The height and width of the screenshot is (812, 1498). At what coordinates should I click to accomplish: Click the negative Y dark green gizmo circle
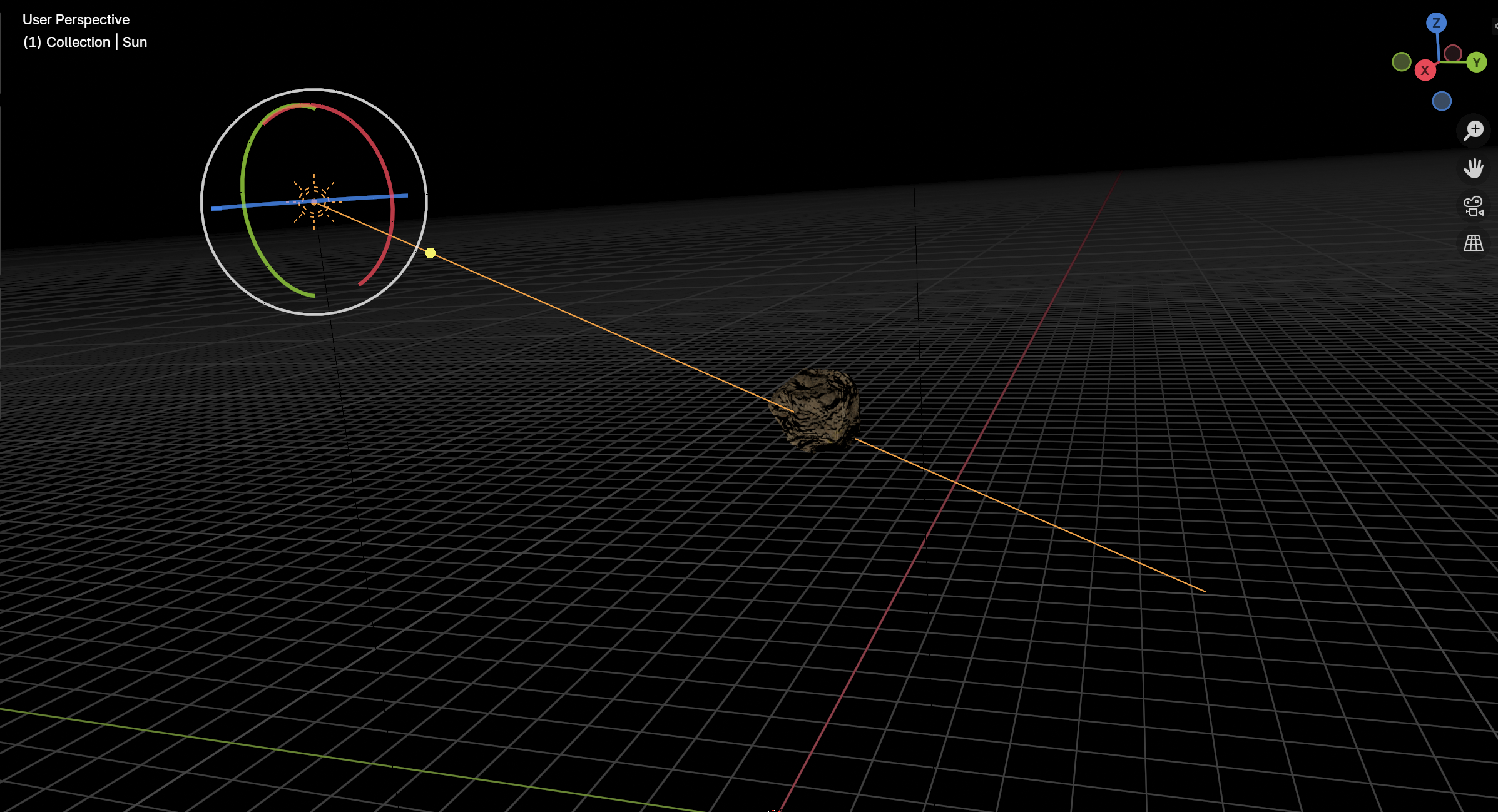pyautogui.click(x=1402, y=61)
